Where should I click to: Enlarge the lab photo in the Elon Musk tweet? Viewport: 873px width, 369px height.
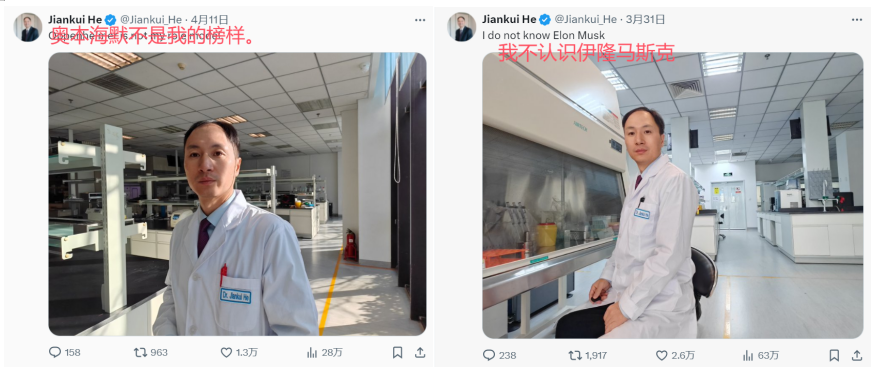(673, 195)
